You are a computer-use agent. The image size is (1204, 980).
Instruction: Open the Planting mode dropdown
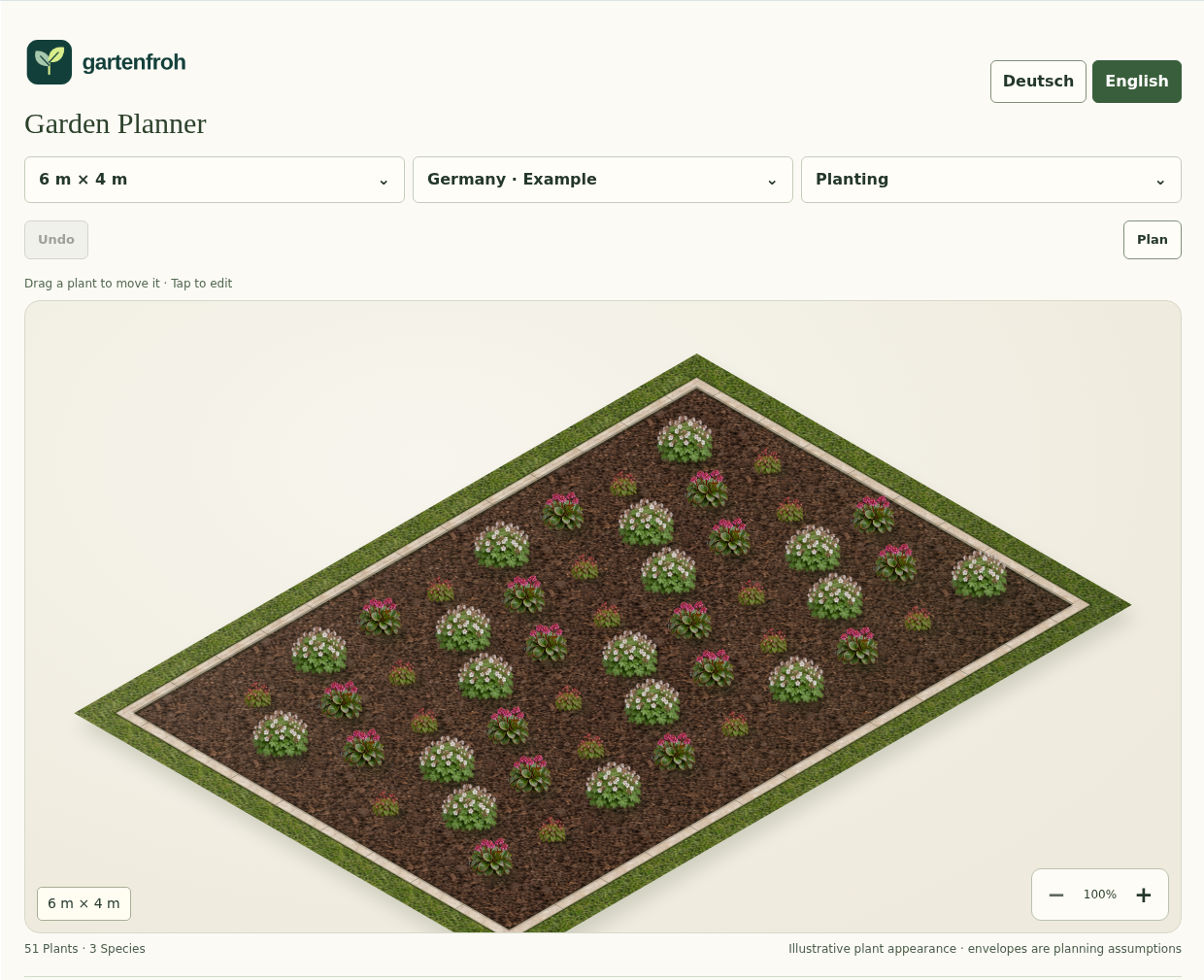coord(991,180)
